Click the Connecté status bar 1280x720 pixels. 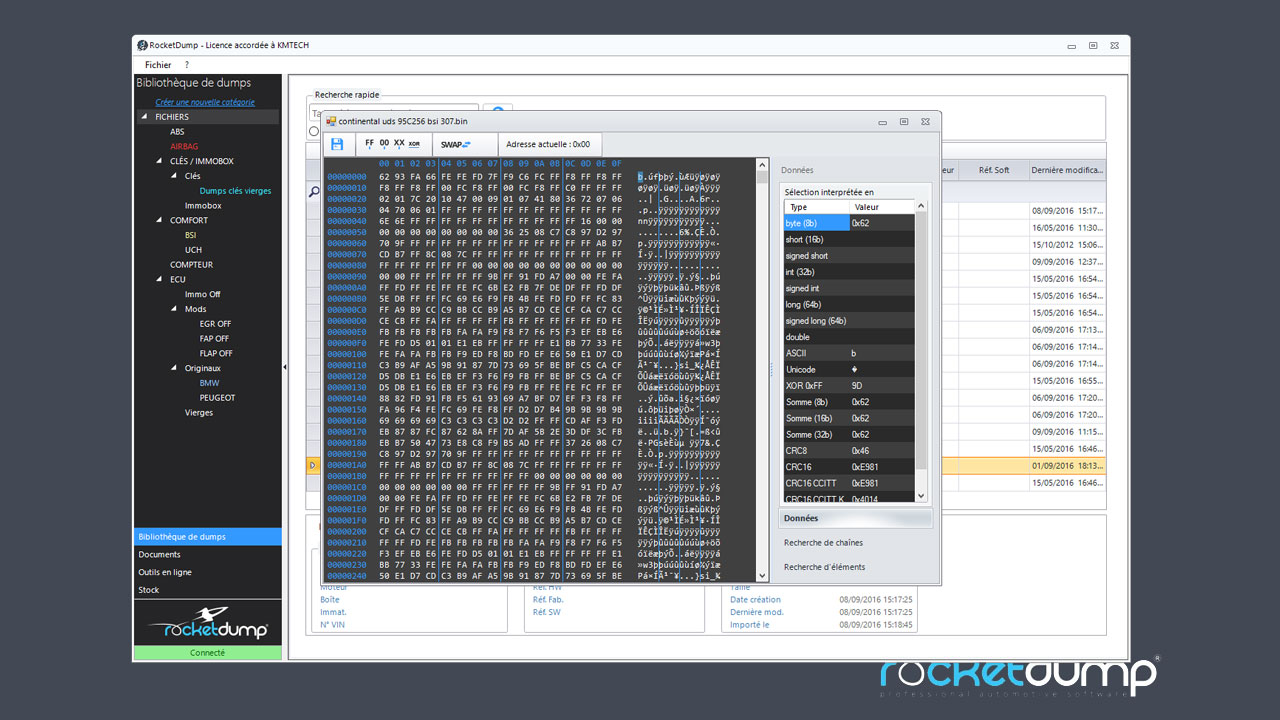[207, 653]
